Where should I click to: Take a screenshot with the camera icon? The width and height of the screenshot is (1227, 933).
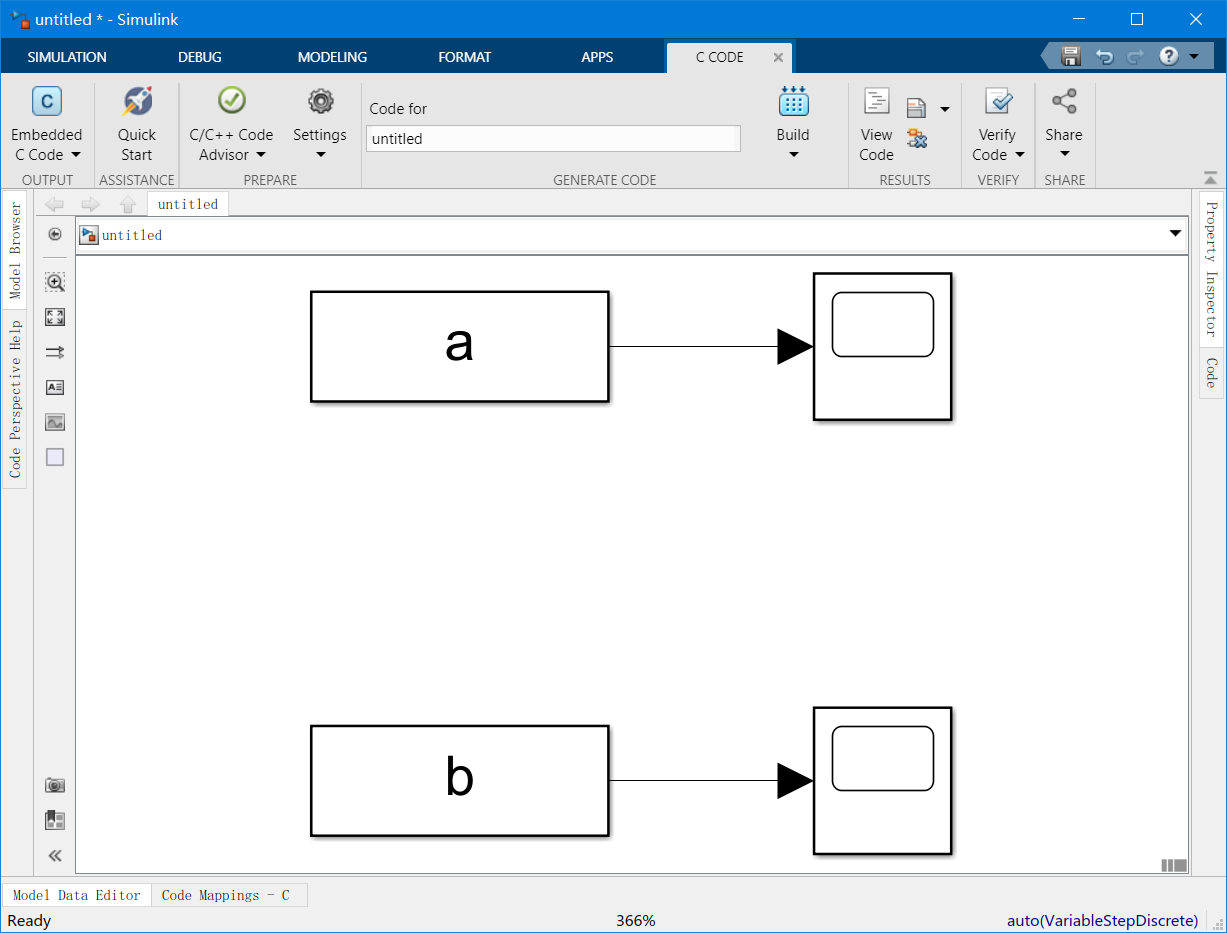pos(55,785)
